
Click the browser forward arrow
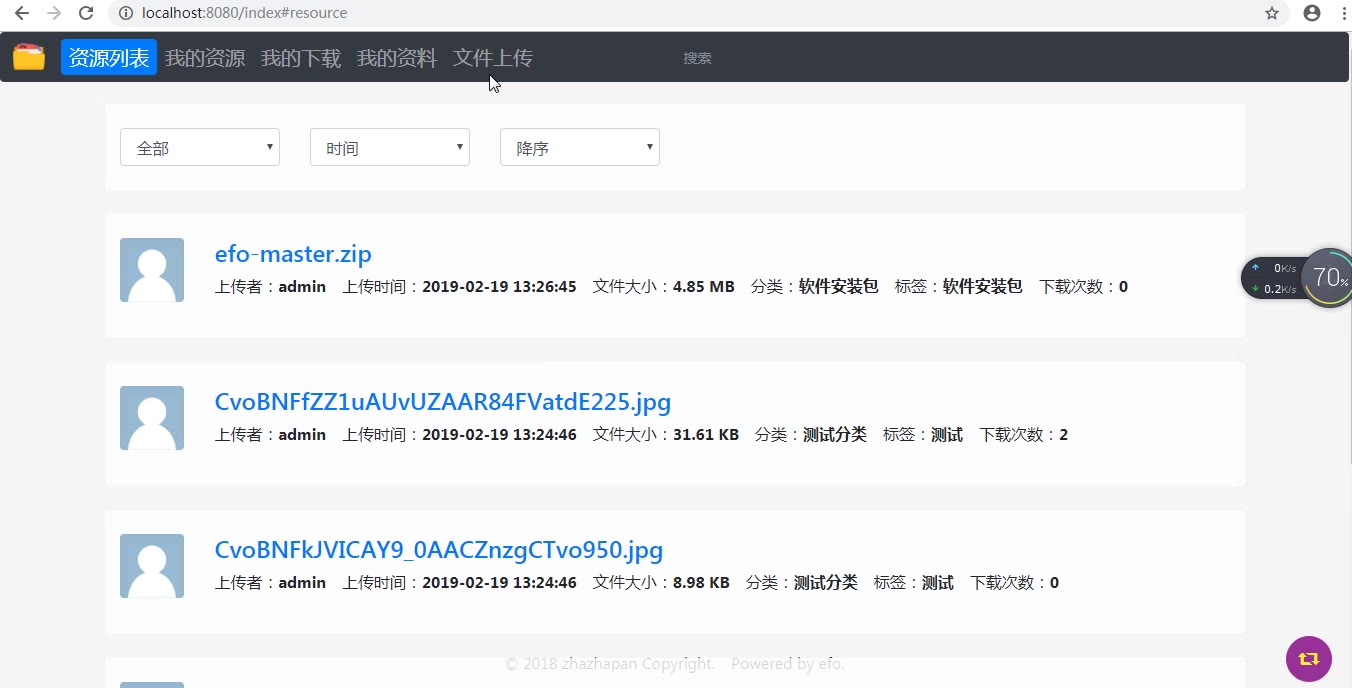(54, 13)
